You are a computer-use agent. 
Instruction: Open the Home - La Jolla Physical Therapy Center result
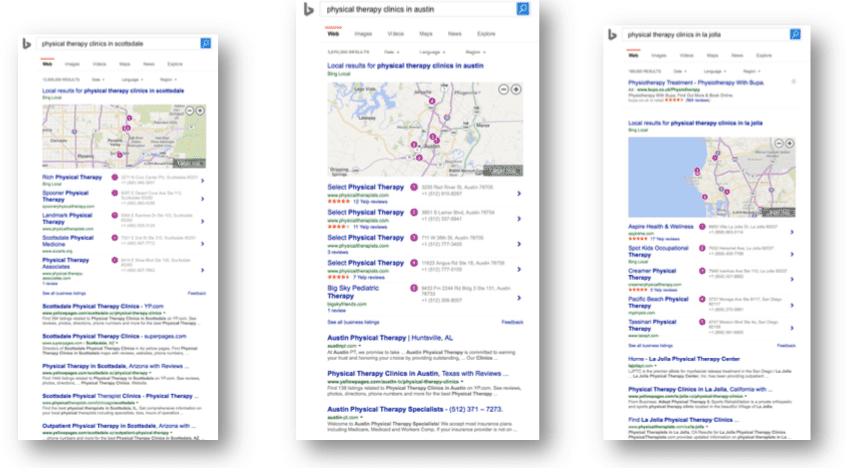684,359
